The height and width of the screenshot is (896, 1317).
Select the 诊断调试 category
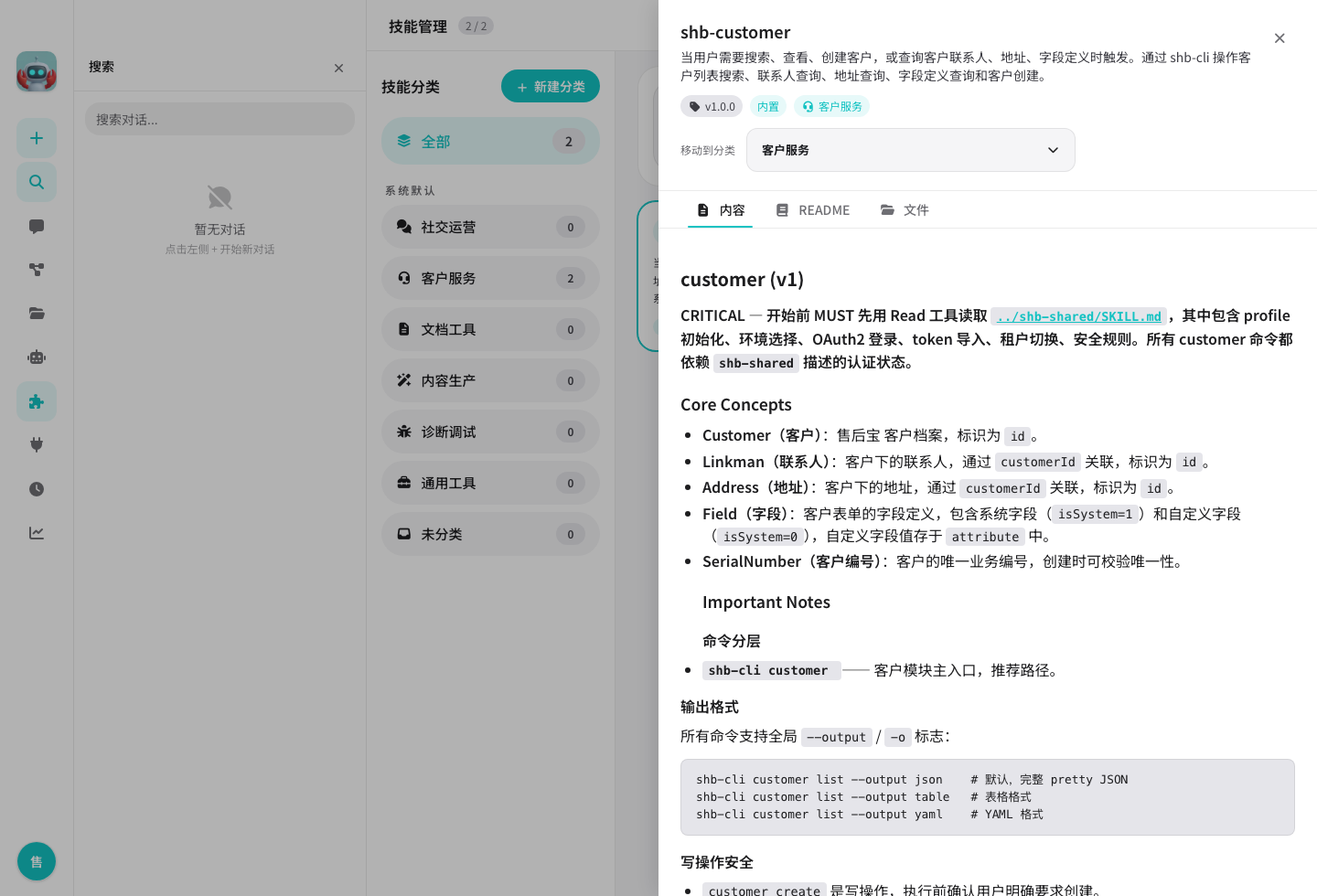(x=490, y=432)
